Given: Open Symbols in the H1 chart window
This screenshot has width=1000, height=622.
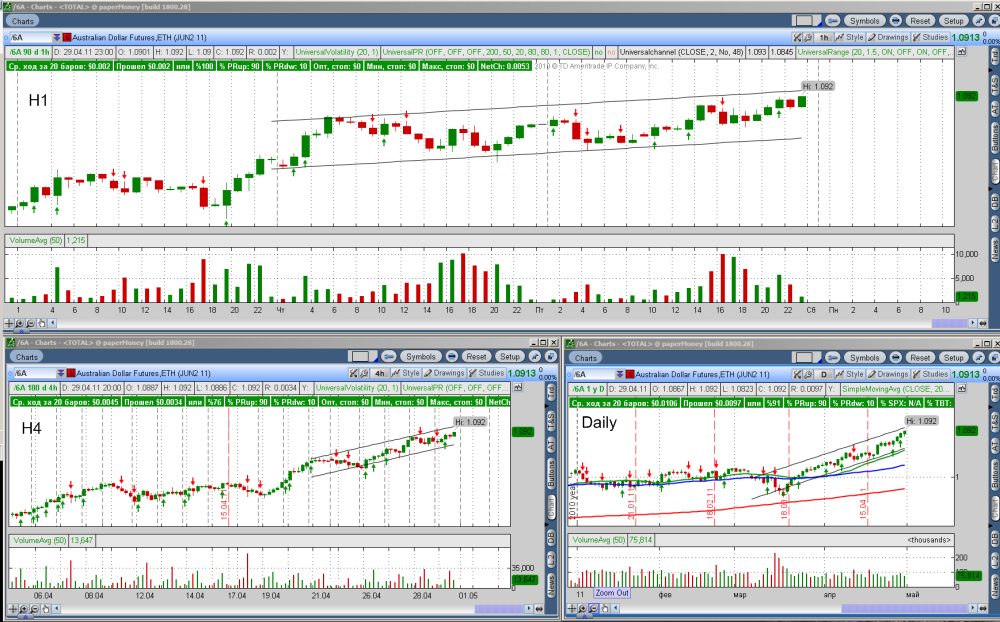Looking at the screenshot, I should pos(865,21).
